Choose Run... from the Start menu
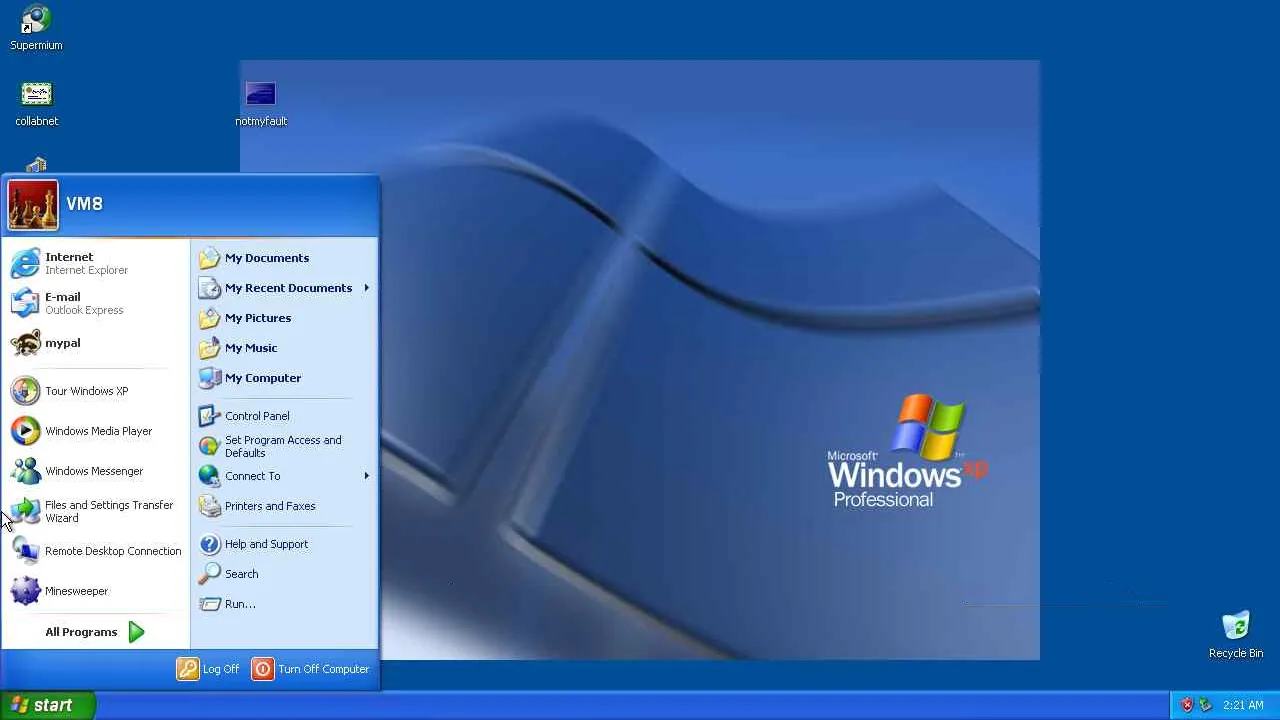Screen dimensions: 1280x720 pyautogui.click(x=284, y=604)
